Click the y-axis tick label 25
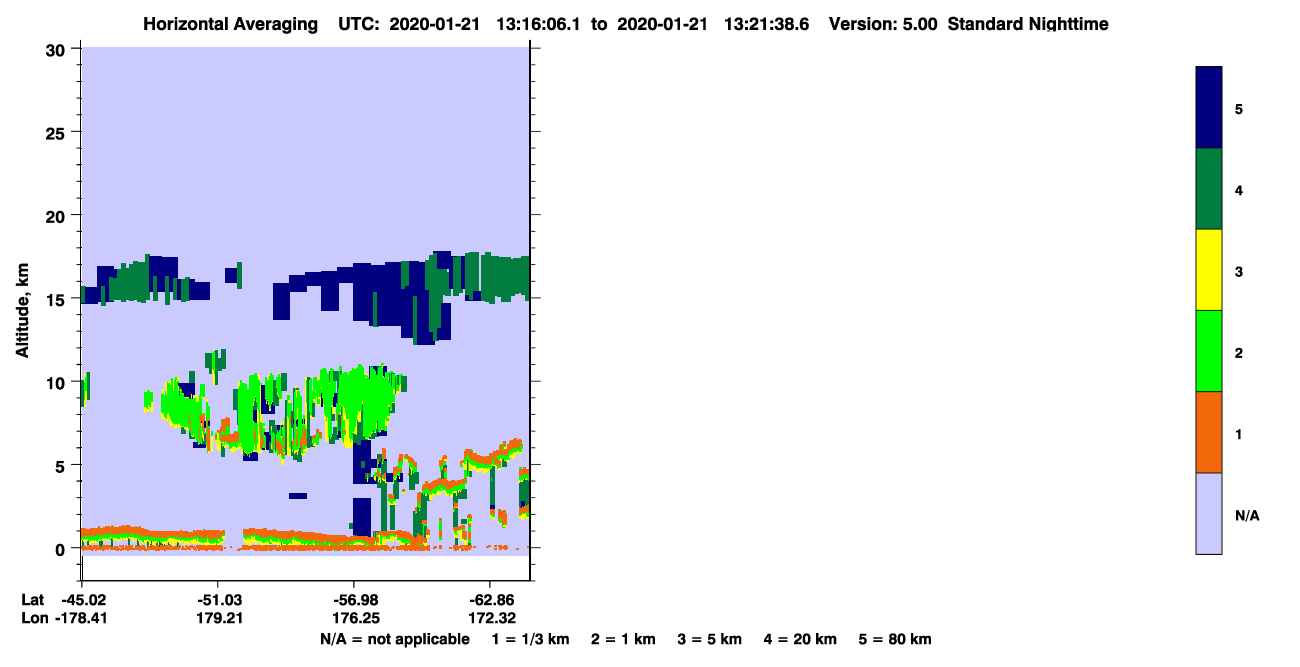1300x667 pixels. pyautogui.click(x=57, y=133)
